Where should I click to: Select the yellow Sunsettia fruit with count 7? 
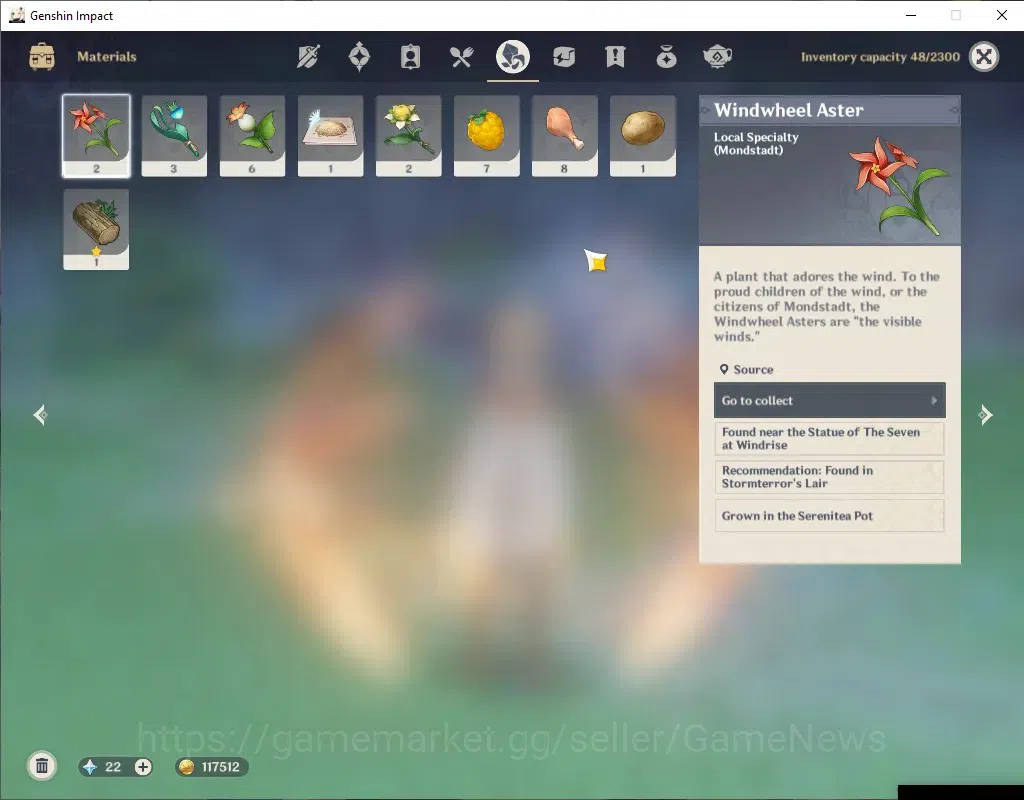[x=487, y=136]
